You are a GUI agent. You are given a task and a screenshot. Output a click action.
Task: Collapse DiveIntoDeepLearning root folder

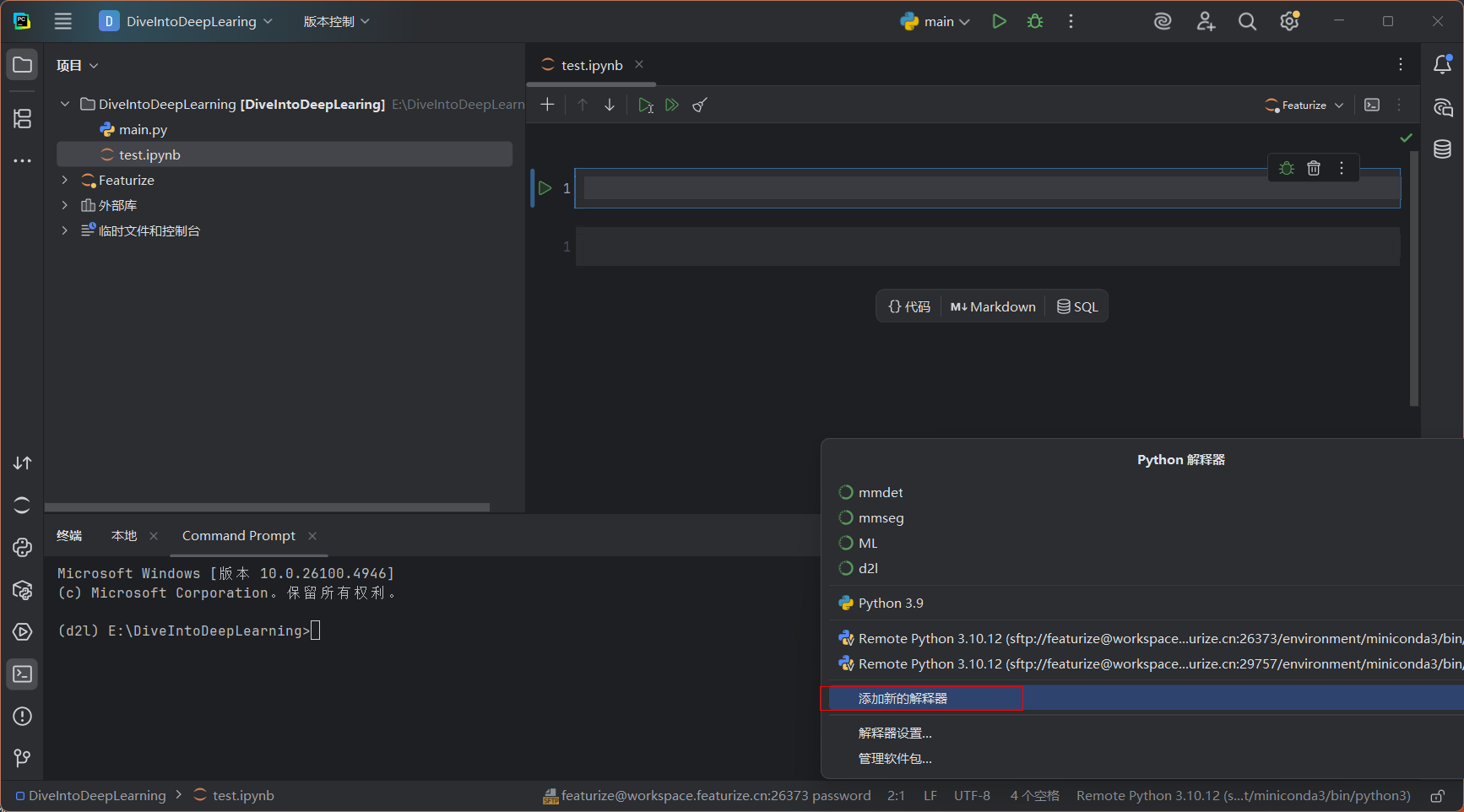(65, 104)
